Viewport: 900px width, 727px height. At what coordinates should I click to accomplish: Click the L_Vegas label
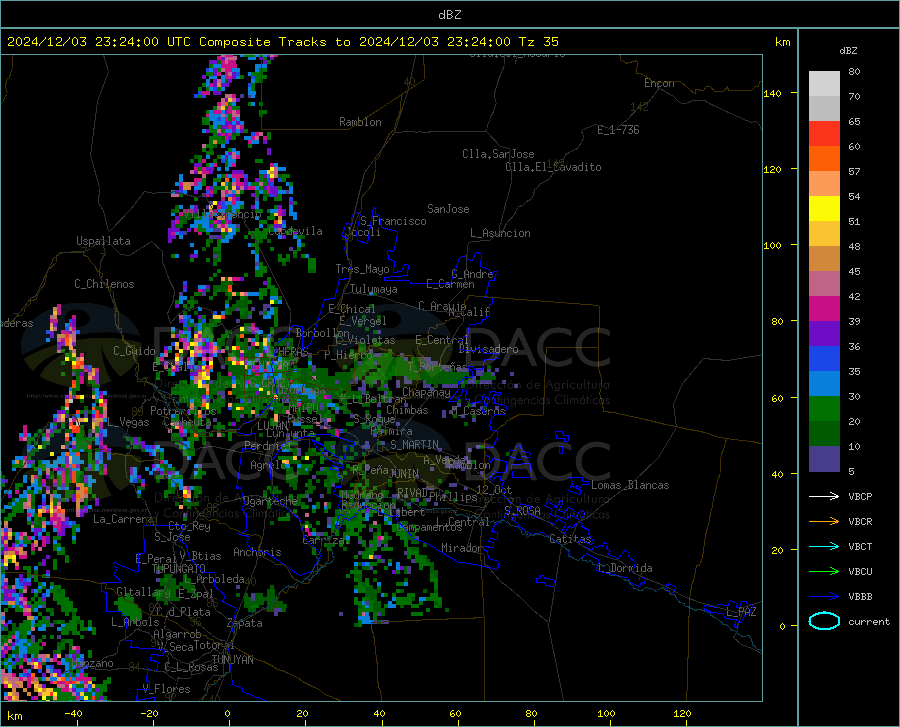[128, 422]
